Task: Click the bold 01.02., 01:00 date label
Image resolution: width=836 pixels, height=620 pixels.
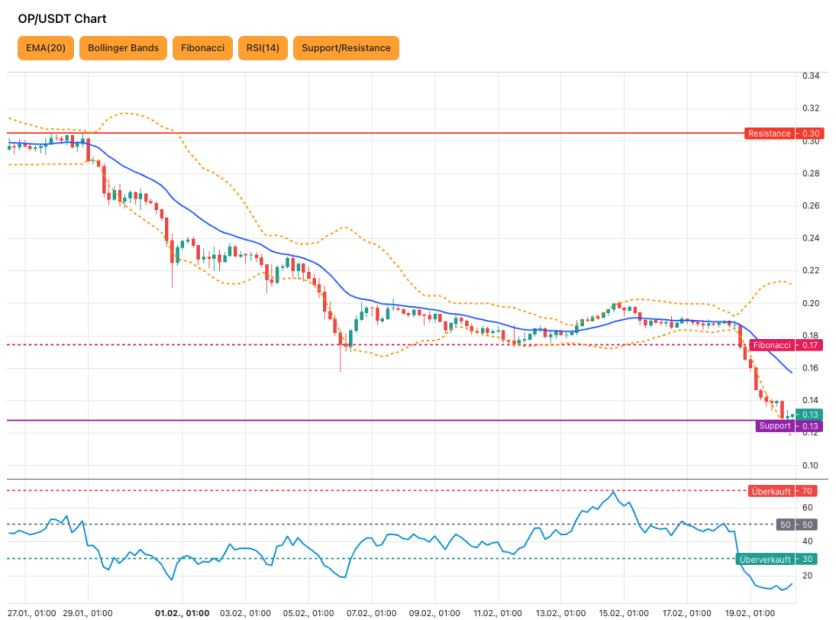Action: (182, 612)
